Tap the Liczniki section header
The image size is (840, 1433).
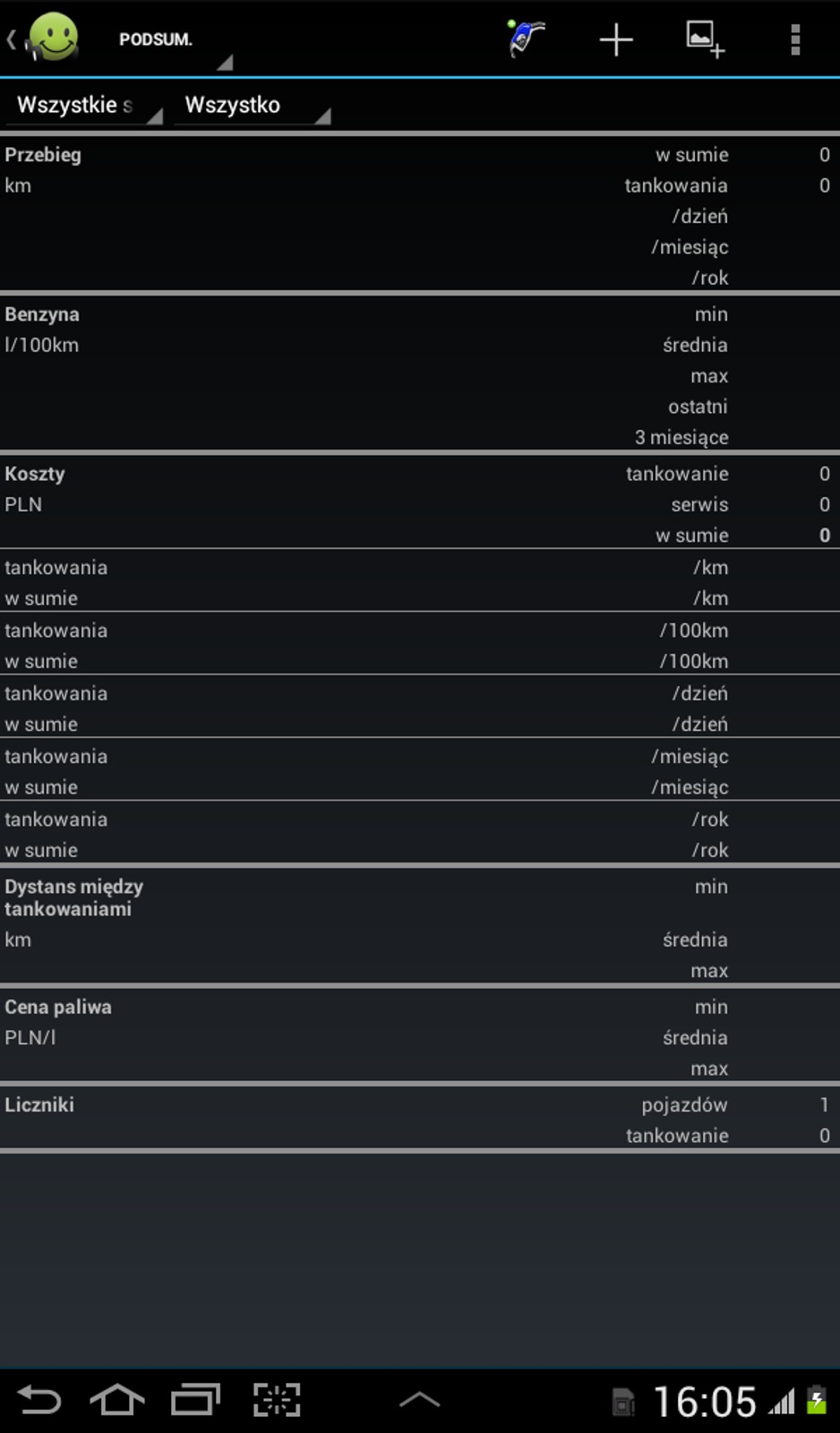click(39, 1104)
